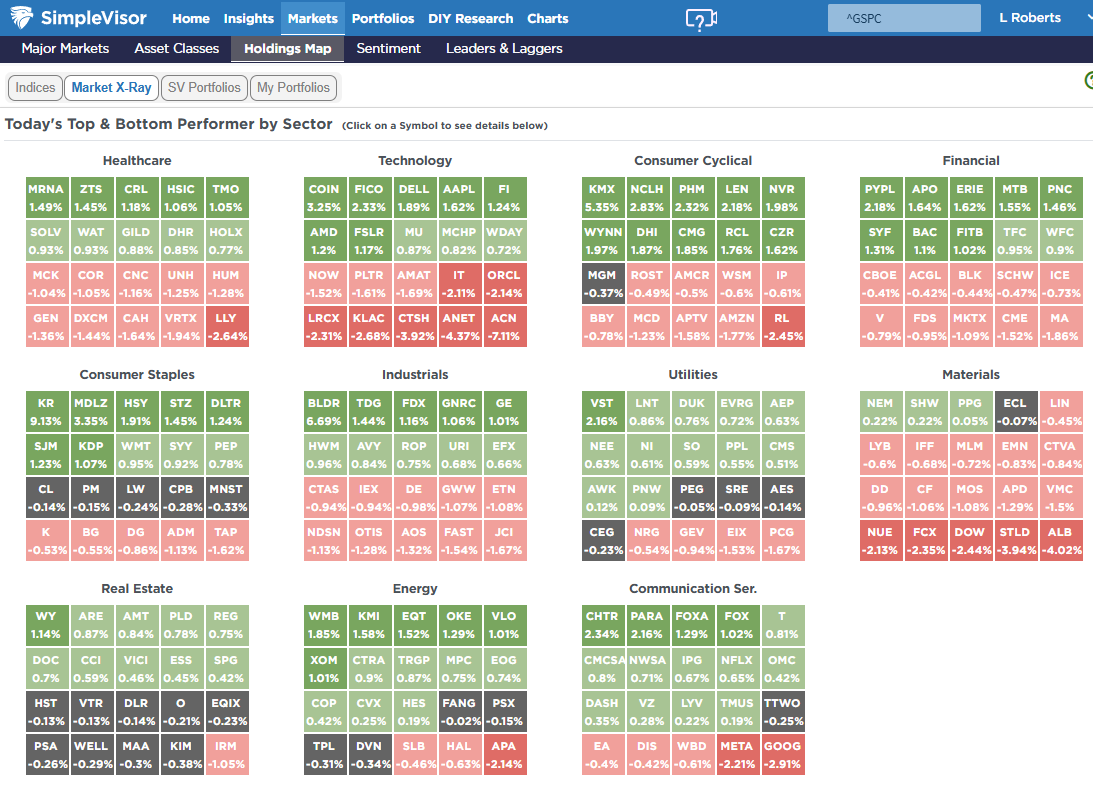Go to DIY Research menu

[471, 18]
